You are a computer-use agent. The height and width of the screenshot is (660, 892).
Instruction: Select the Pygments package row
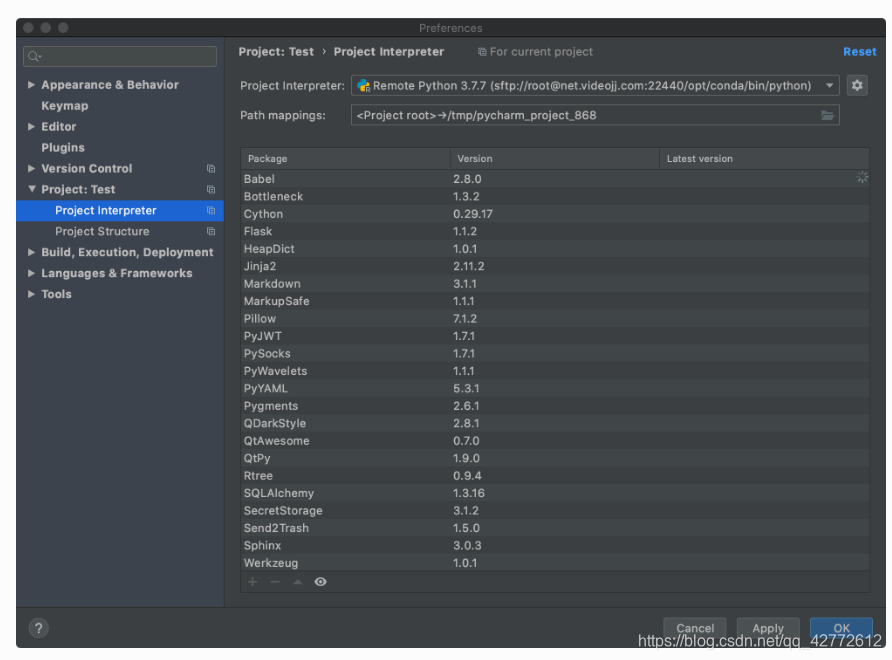555,406
